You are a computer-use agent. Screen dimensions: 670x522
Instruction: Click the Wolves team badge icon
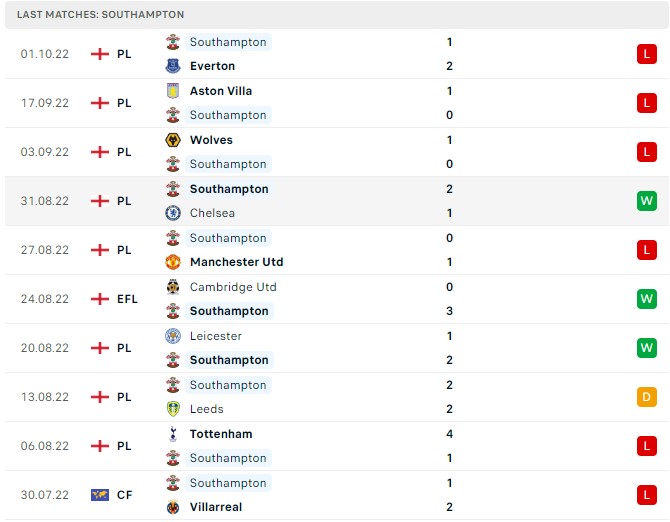tap(173, 140)
